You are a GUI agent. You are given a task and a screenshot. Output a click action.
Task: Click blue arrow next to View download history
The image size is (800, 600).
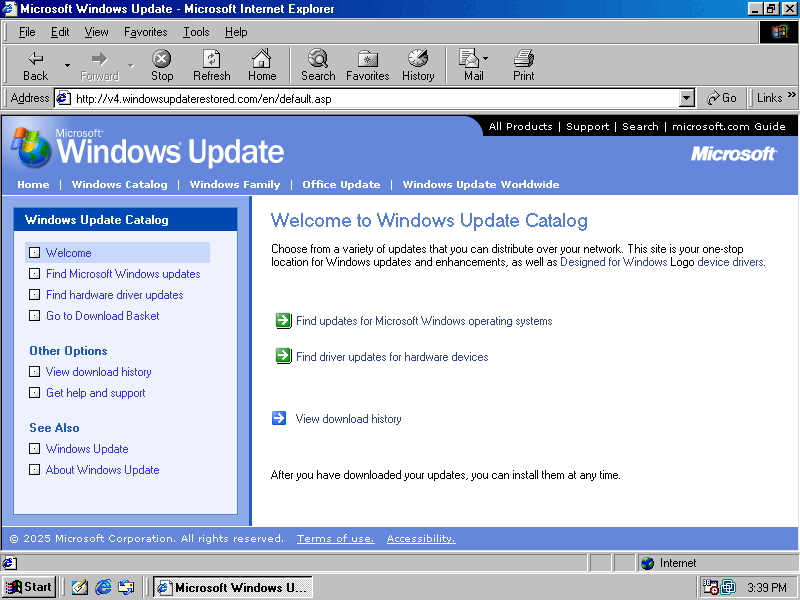click(279, 419)
